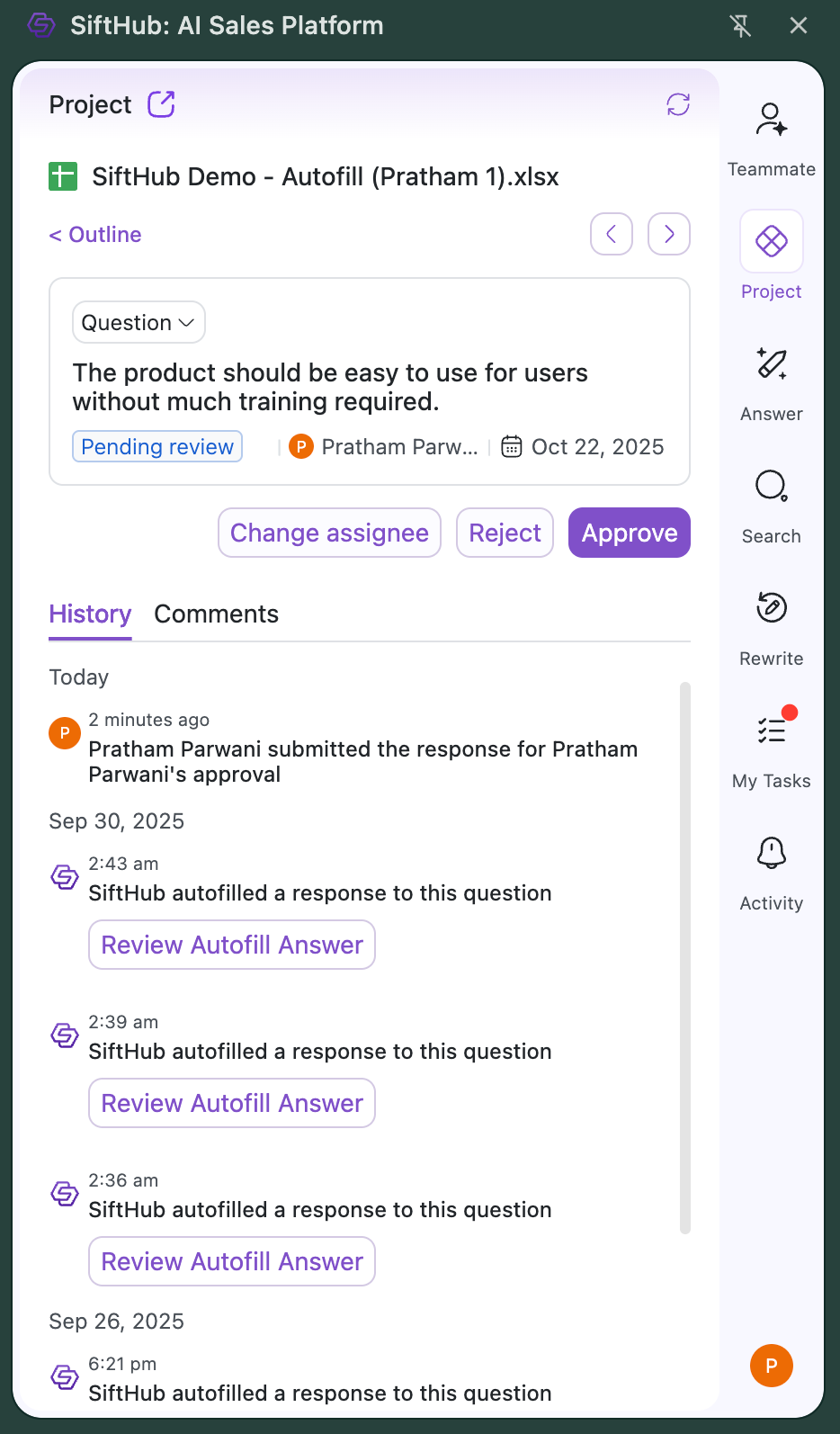Open the Activity bell icon
The height and width of the screenshot is (1434, 840).
coord(771,854)
